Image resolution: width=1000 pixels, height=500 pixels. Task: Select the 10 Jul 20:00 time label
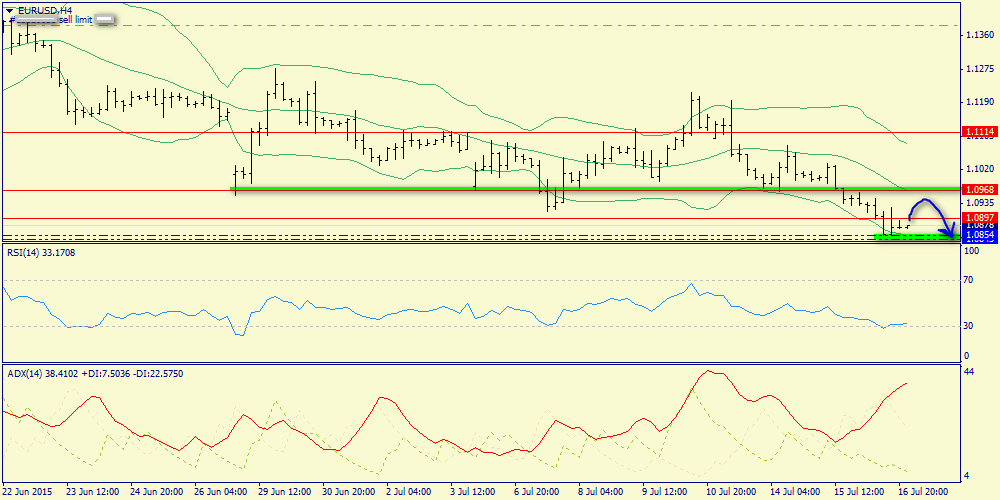tap(732, 492)
